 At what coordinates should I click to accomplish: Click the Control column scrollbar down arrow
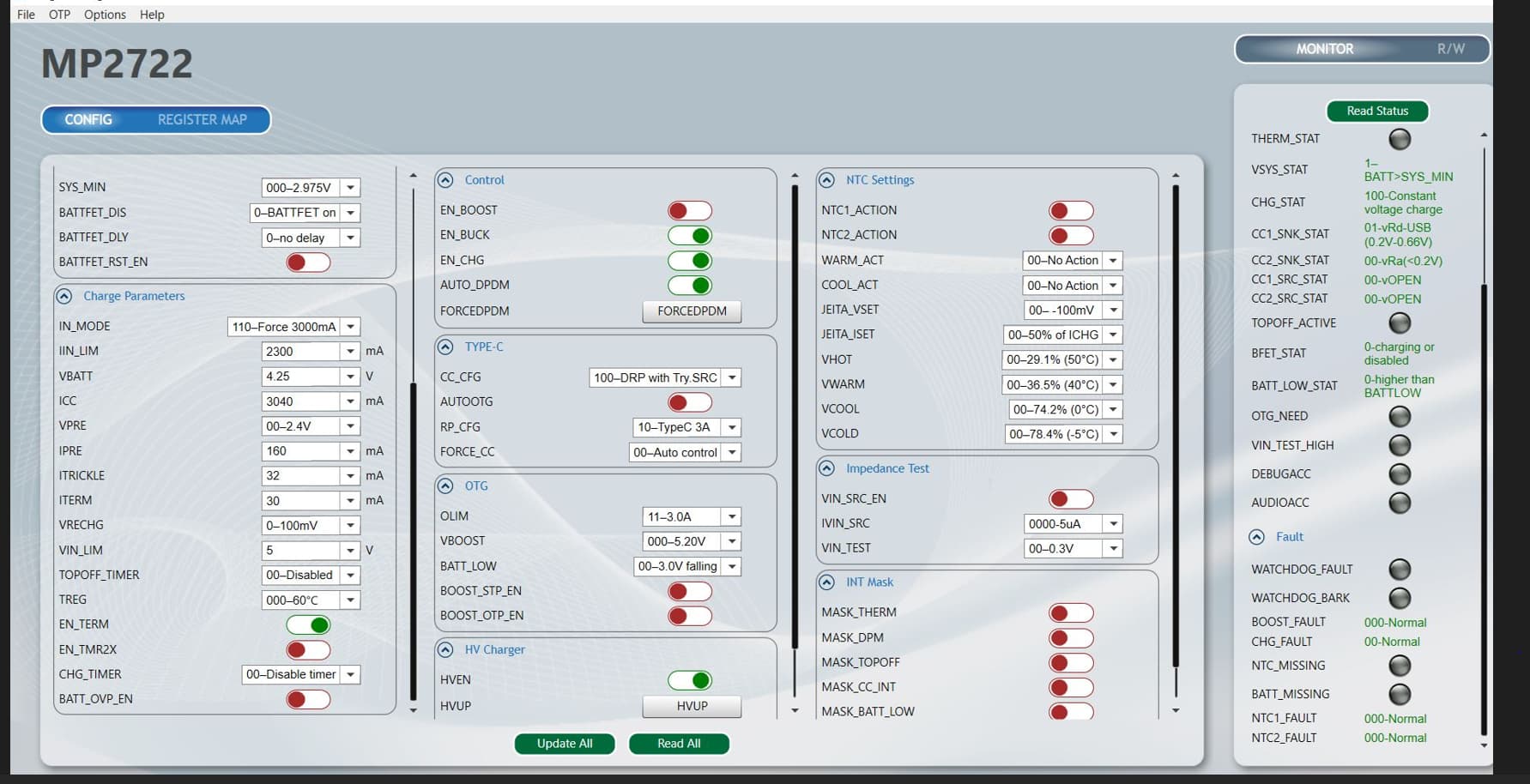coord(795,710)
